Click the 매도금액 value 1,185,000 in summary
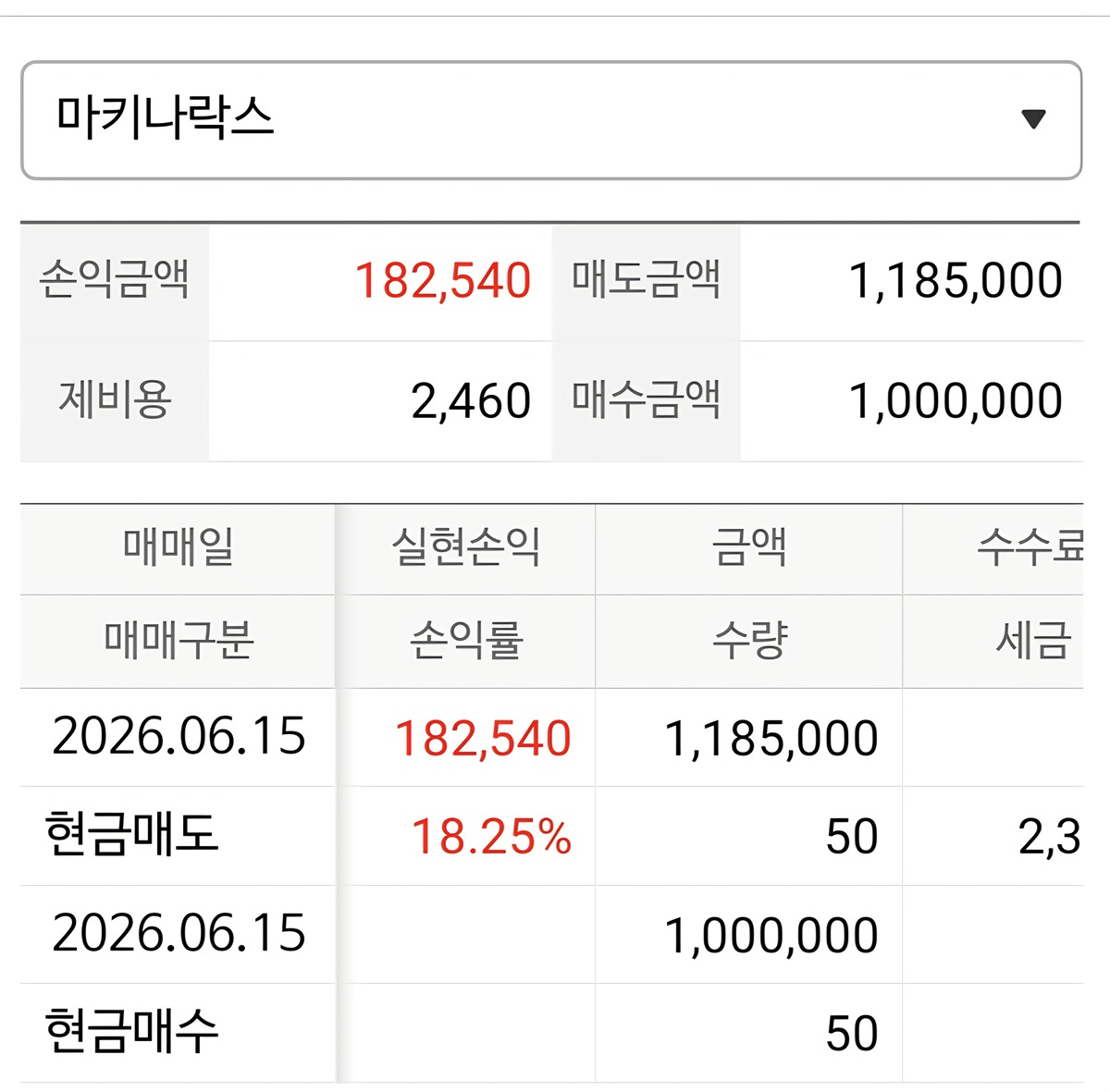Viewport: 1110px width, 1092px height. coord(956,281)
